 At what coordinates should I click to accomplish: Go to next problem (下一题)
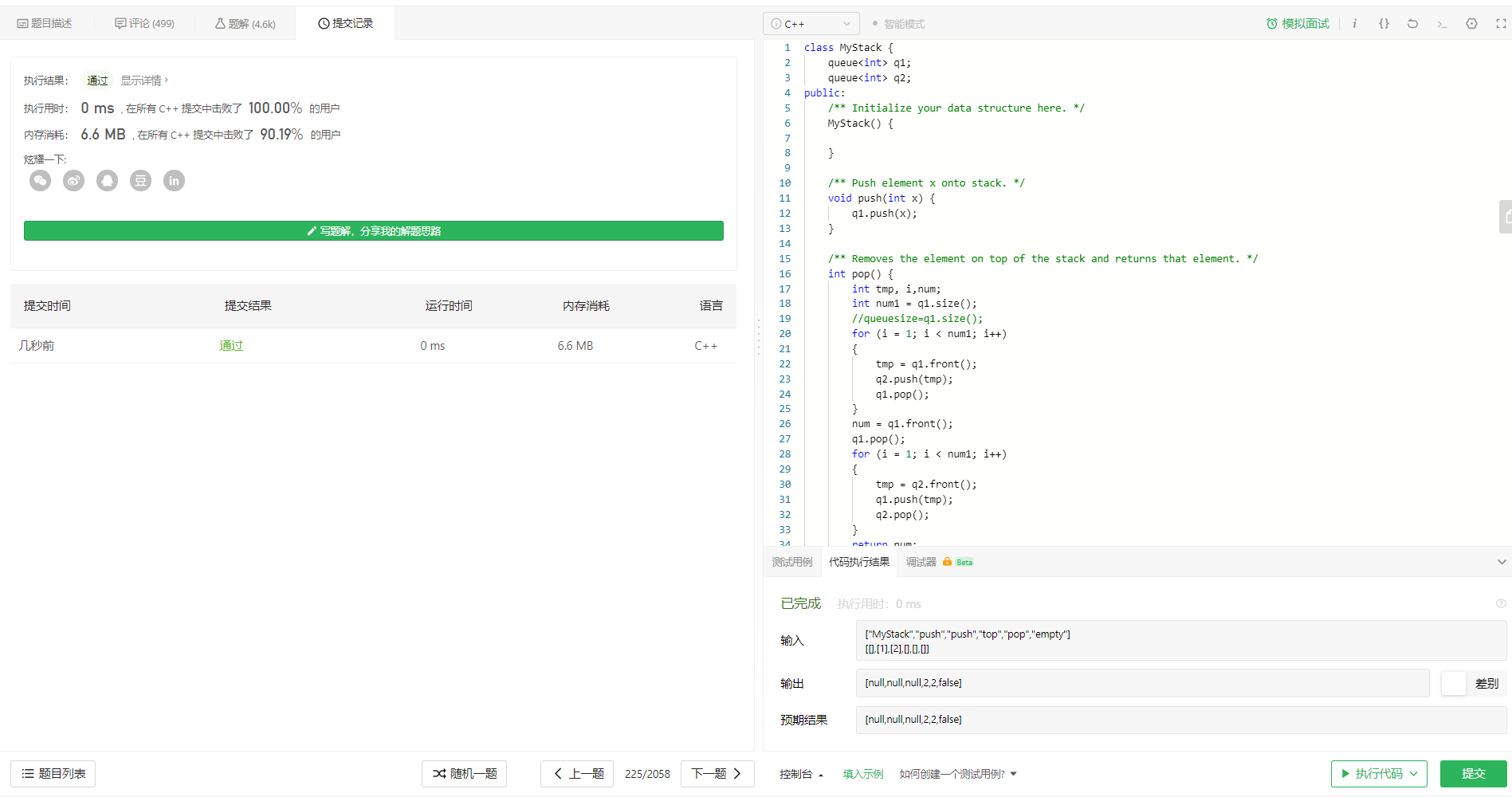tap(717, 774)
